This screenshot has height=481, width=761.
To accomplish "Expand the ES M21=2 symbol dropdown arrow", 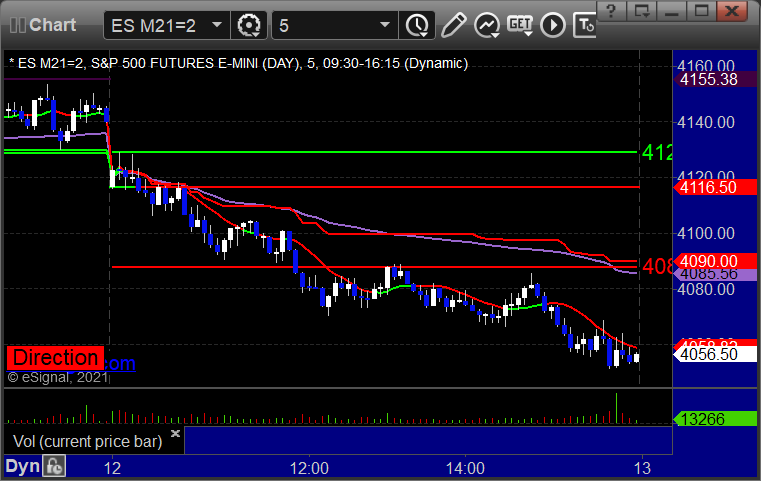I will (x=217, y=25).
